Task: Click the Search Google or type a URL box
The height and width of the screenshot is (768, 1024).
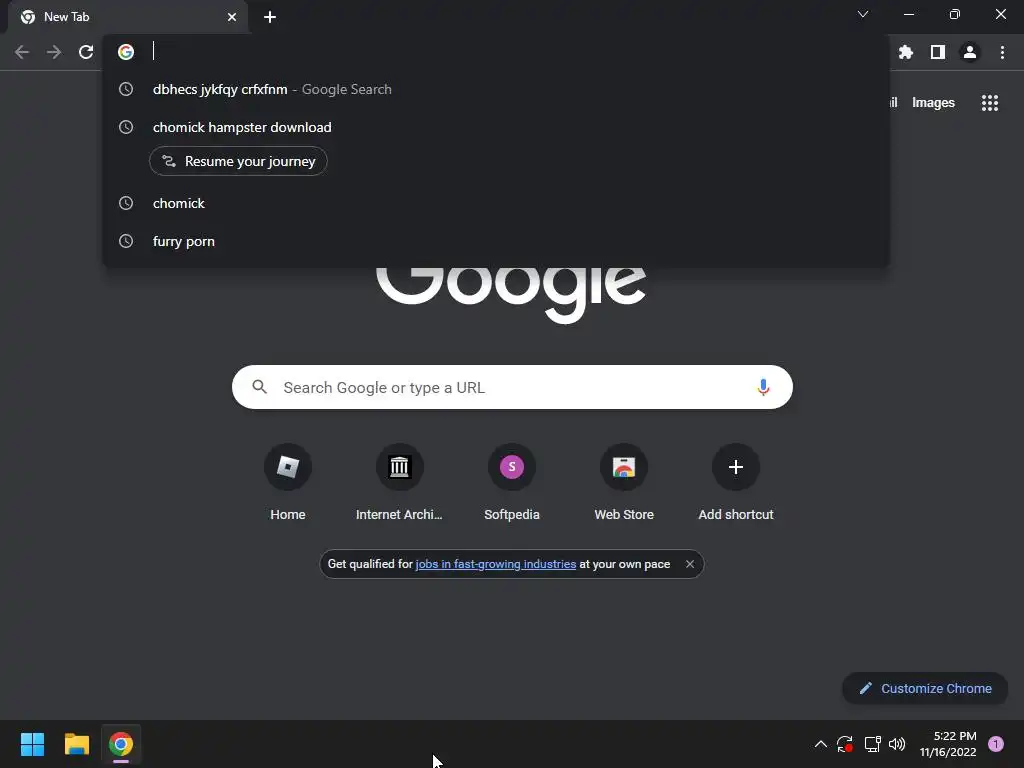Action: (x=513, y=387)
